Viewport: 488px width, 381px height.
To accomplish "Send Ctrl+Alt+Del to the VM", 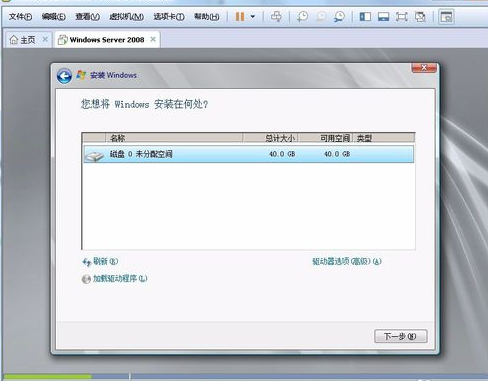I will (x=276, y=16).
